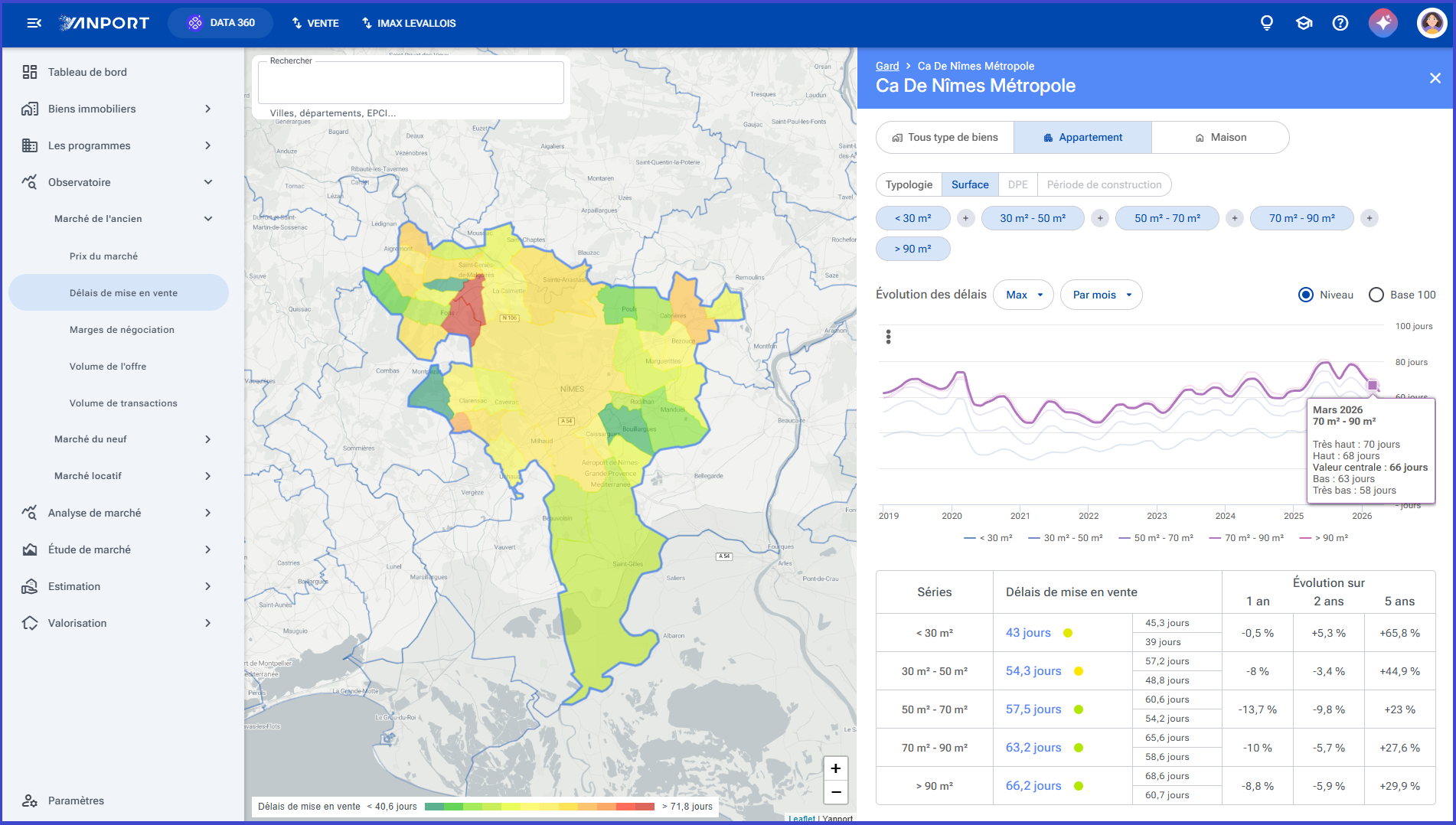Viewport: 1456px width, 825px height.
Task: Open the graduation cap training icon
Action: (x=1304, y=23)
